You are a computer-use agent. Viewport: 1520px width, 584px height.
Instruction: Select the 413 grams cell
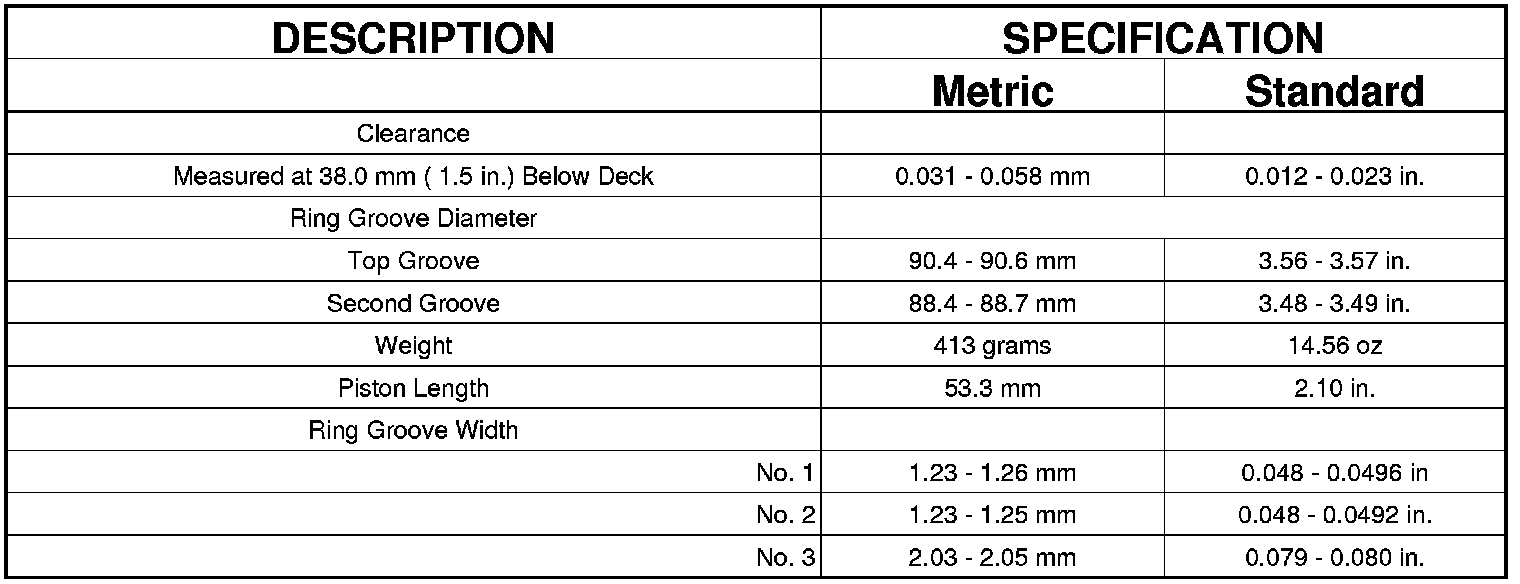coord(992,346)
